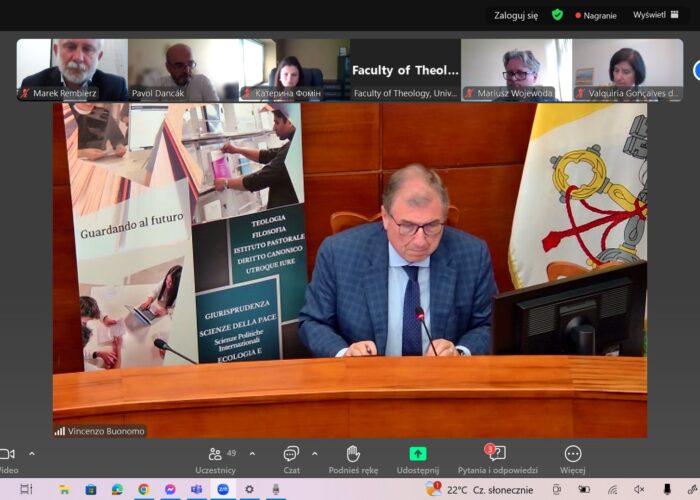Open Google Chrome from the taskbar
This screenshot has width=700, height=500.
point(144,489)
